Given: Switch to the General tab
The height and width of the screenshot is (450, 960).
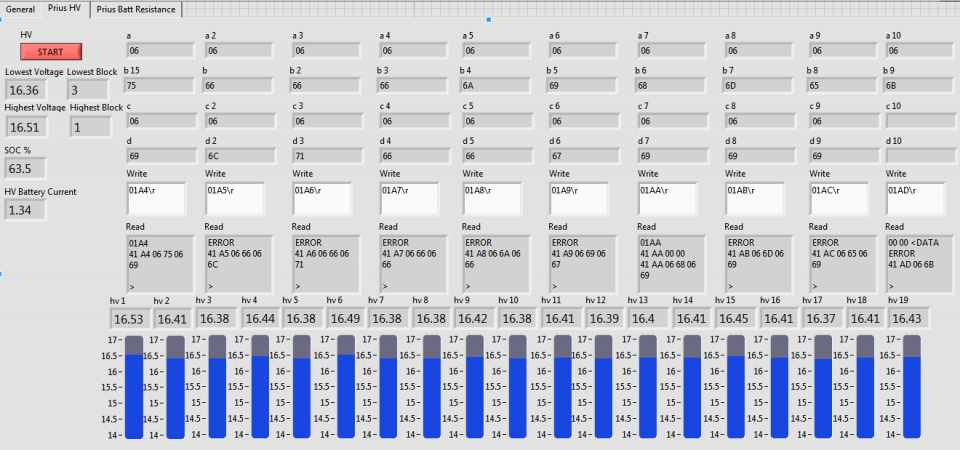Looking at the screenshot, I should coord(20,9).
